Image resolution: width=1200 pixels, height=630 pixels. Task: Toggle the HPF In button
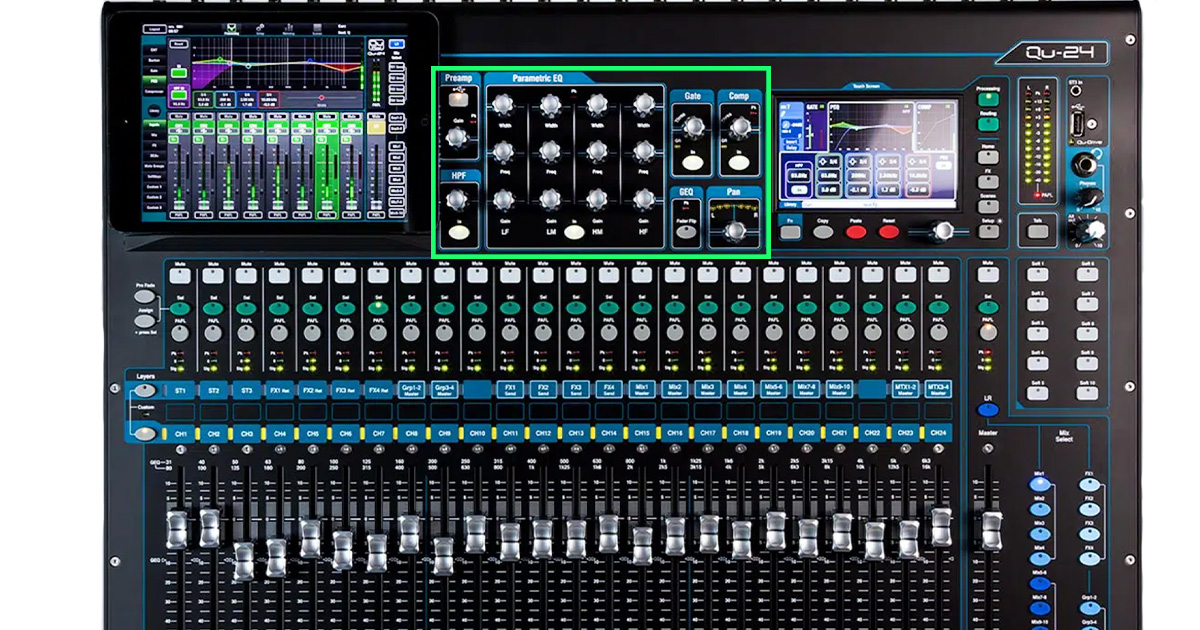[460, 234]
